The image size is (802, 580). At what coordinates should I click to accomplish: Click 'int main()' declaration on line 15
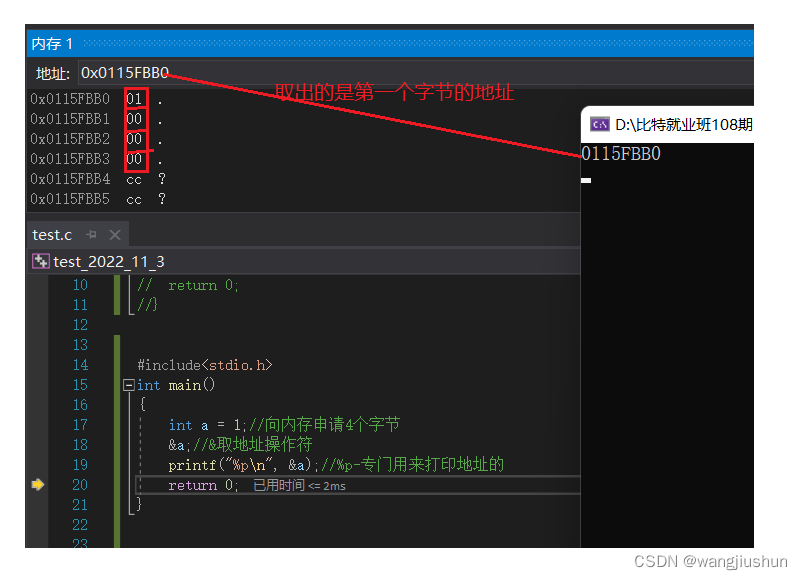tap(176, 385)
